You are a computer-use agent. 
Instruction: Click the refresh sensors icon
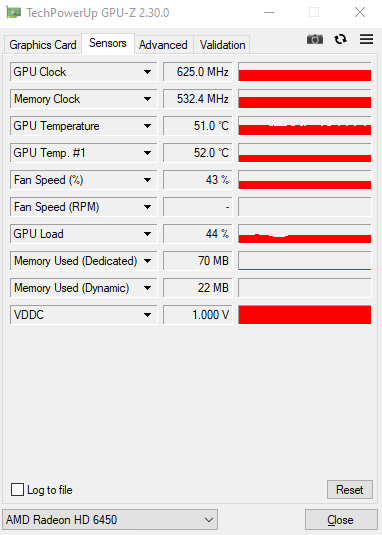click(x=340, y=39)
